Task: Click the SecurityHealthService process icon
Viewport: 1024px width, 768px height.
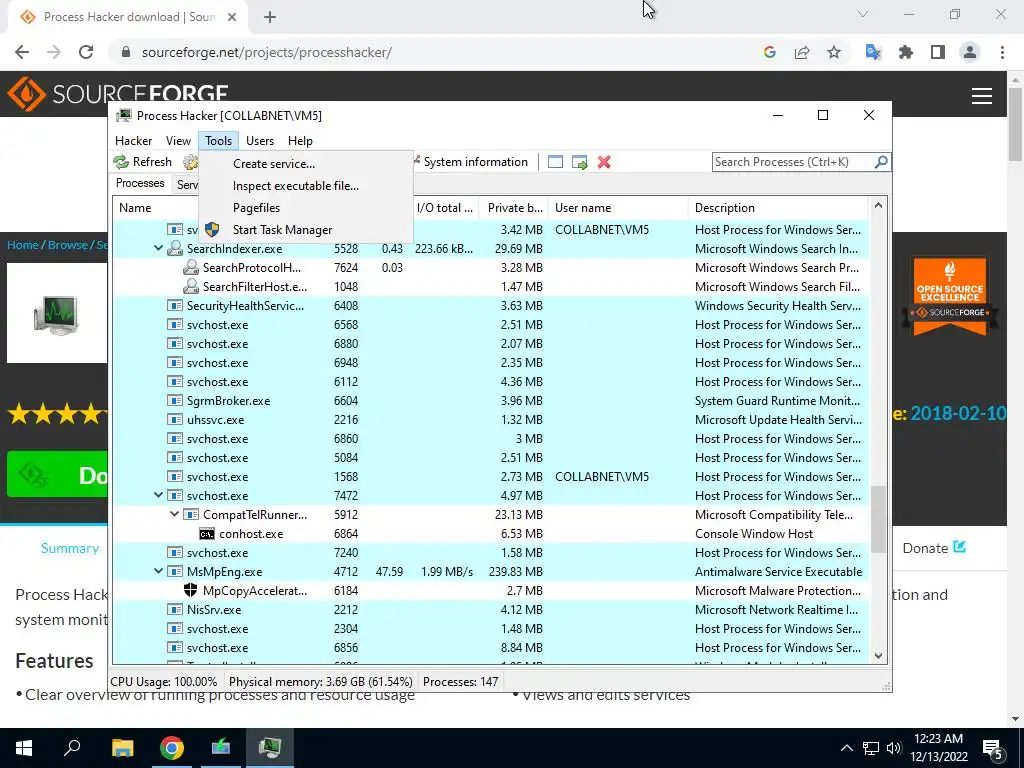Action: tap(174, 305)
